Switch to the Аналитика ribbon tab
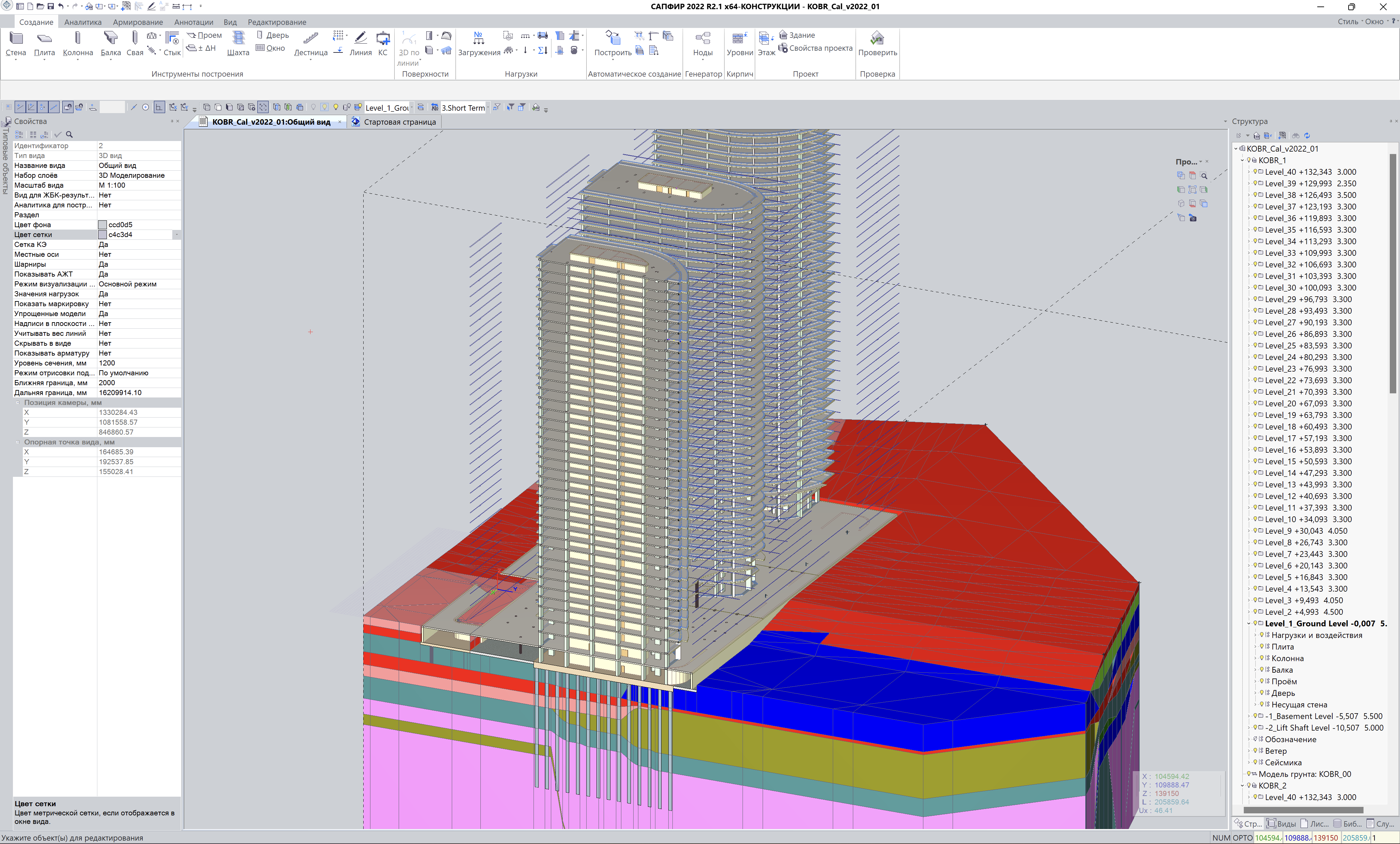This screenshot has width=1400, height=844. [83, 22]
